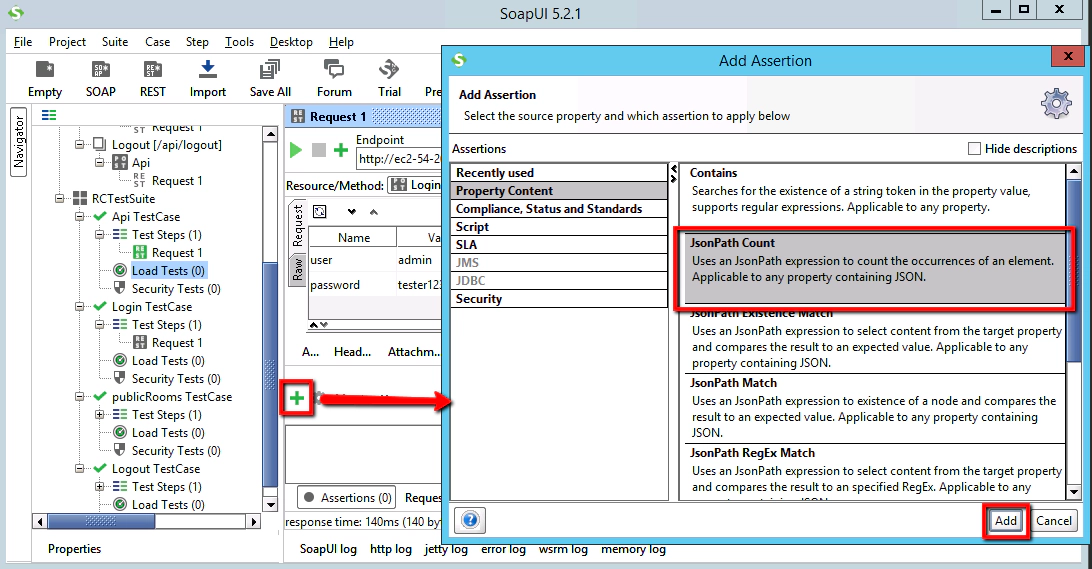Save all projects with Save All

tap(270, 78)
